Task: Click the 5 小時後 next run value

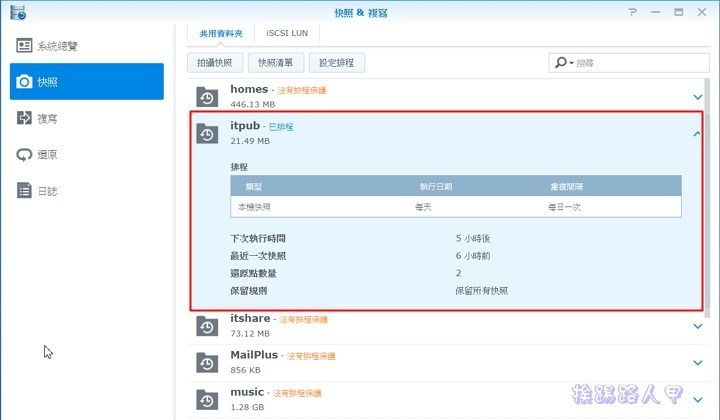Action: (473, 239)
